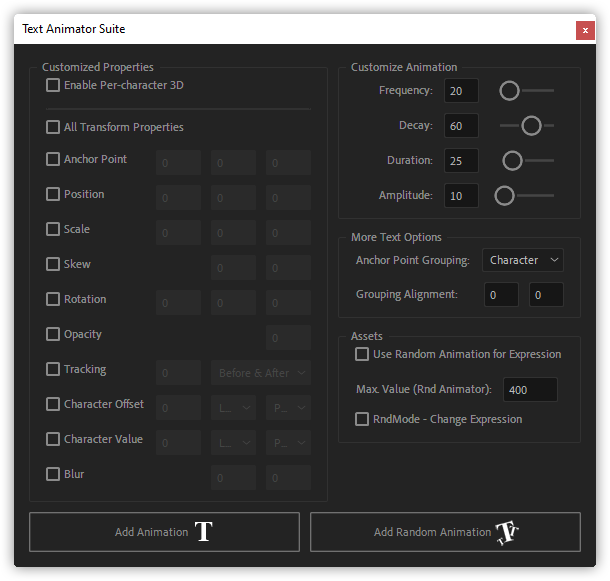The width and height of the screenshot is (610, 581).
Task: Click the T icon on Add Animation
Action: (x=203, y=532)
